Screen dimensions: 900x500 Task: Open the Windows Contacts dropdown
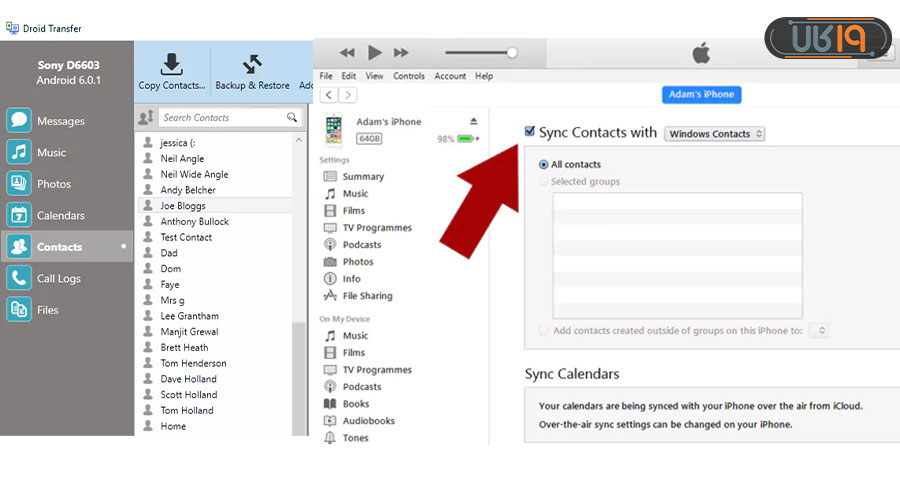point(715,134)
